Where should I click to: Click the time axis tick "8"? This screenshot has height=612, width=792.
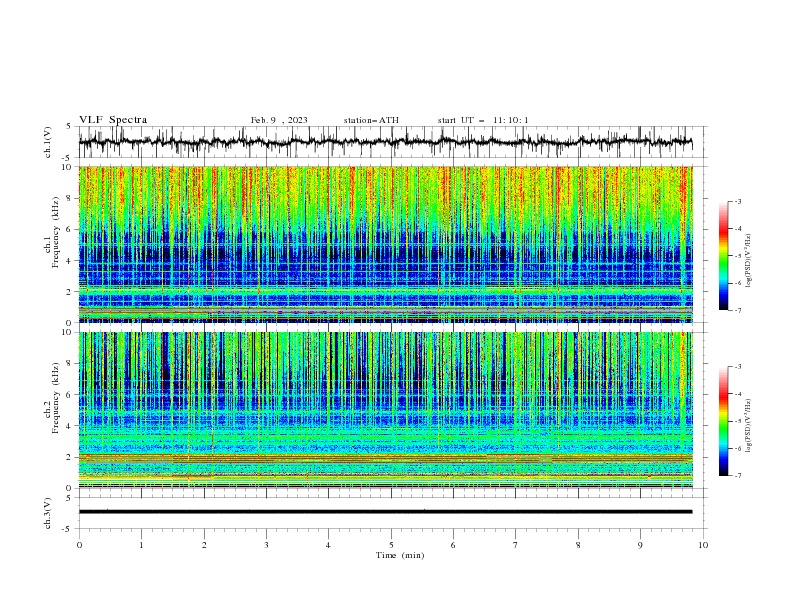(x=578, y=545)
